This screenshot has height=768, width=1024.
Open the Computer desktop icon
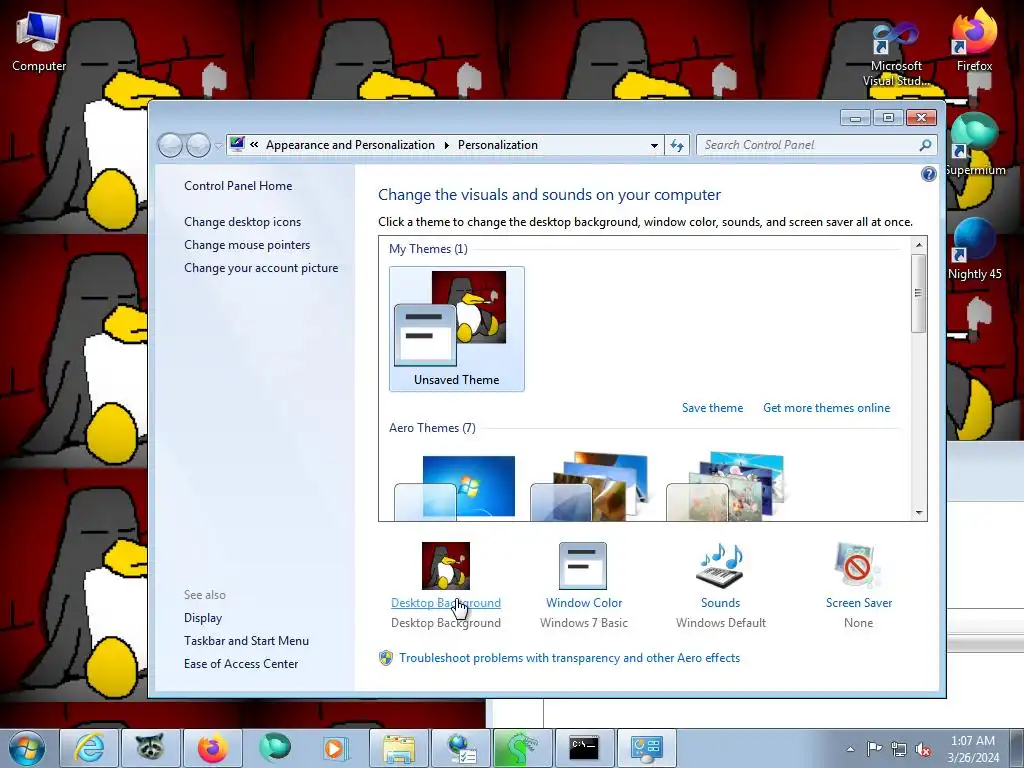(39, 41)
